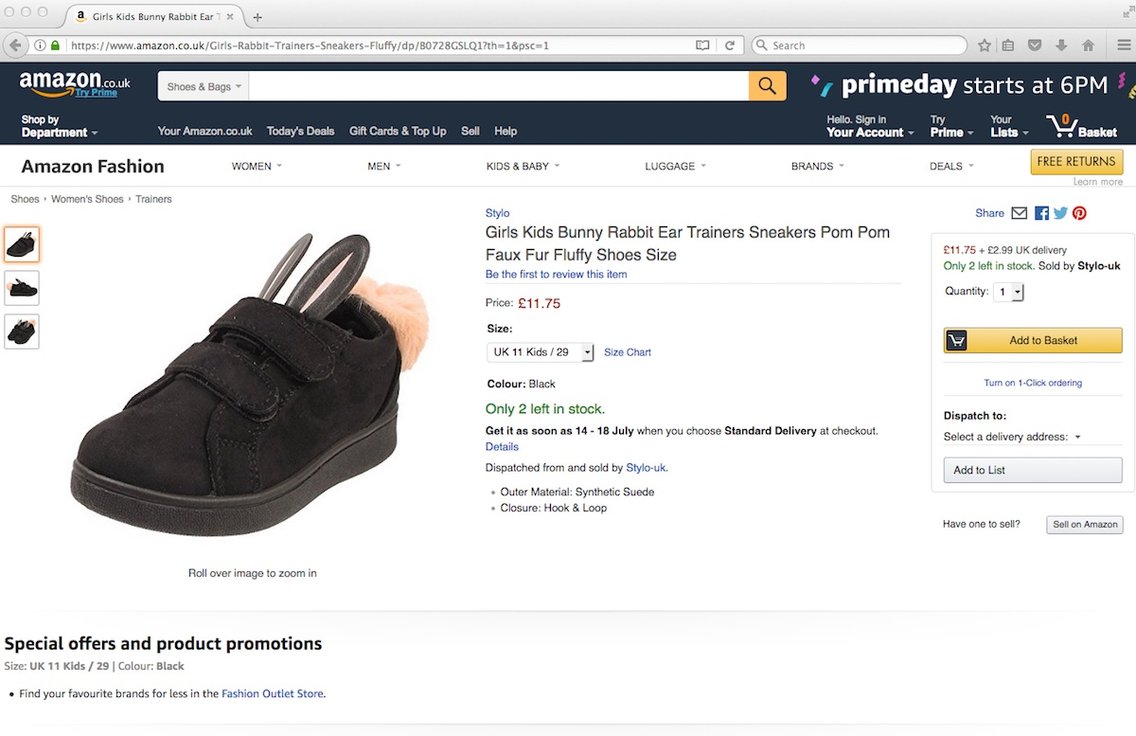Select the second shoe thumbnail image
Image resolution: width=1136 pixels, height=736 pixels.
22,288
